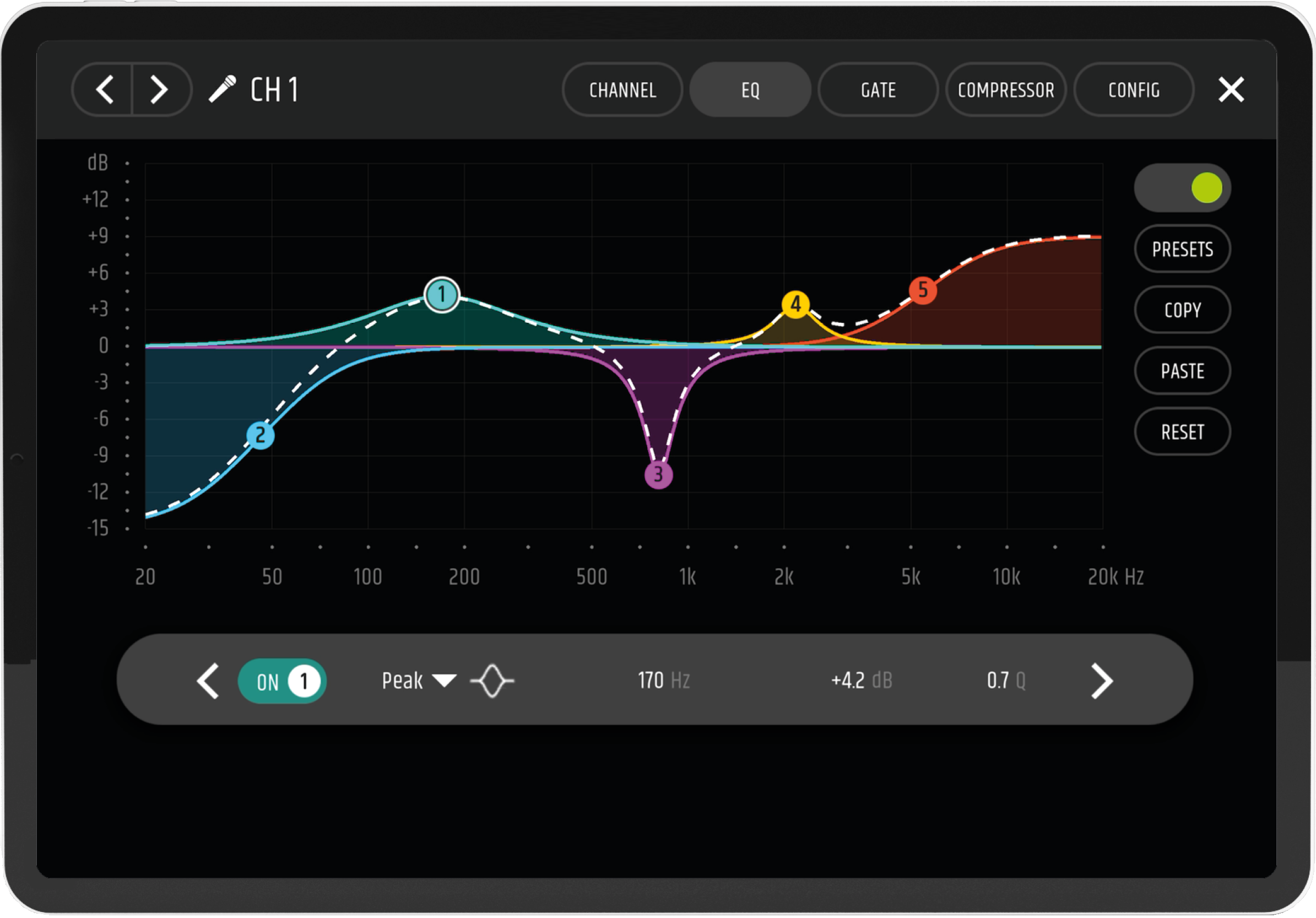Click the microphone icon beside CH 1

(x=222, y=89)
